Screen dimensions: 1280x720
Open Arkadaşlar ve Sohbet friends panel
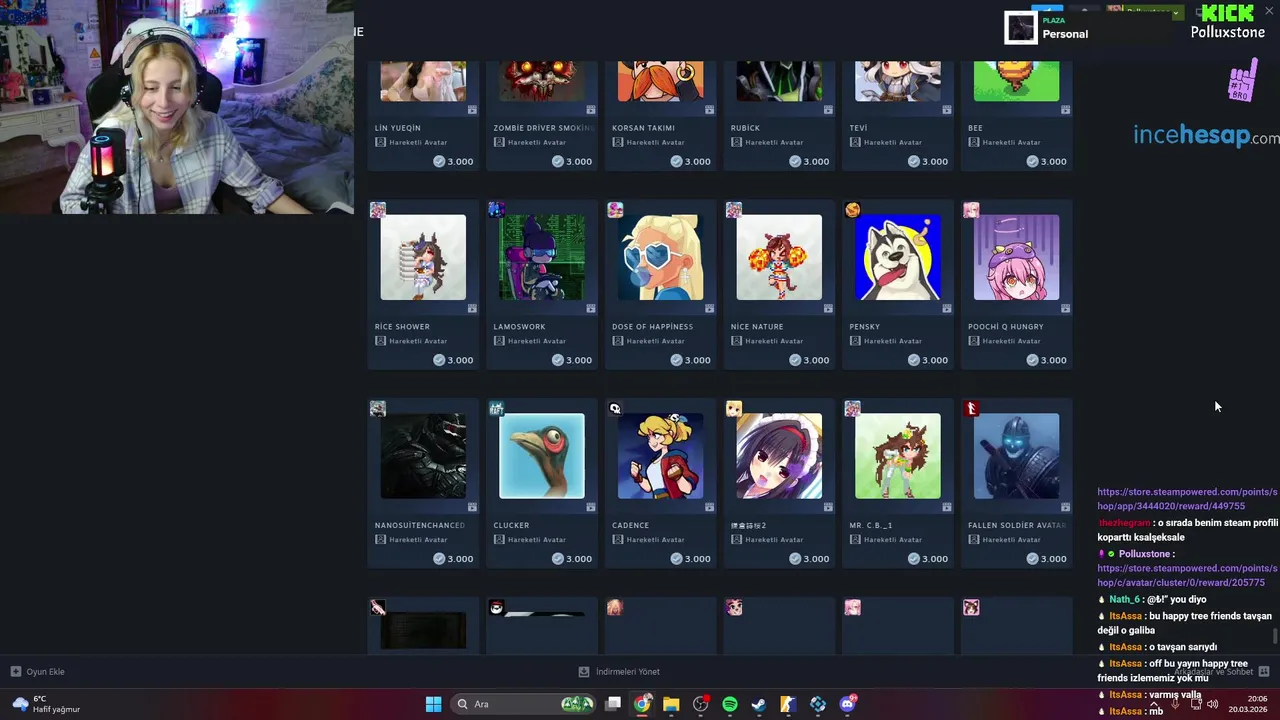point(1222,672)
